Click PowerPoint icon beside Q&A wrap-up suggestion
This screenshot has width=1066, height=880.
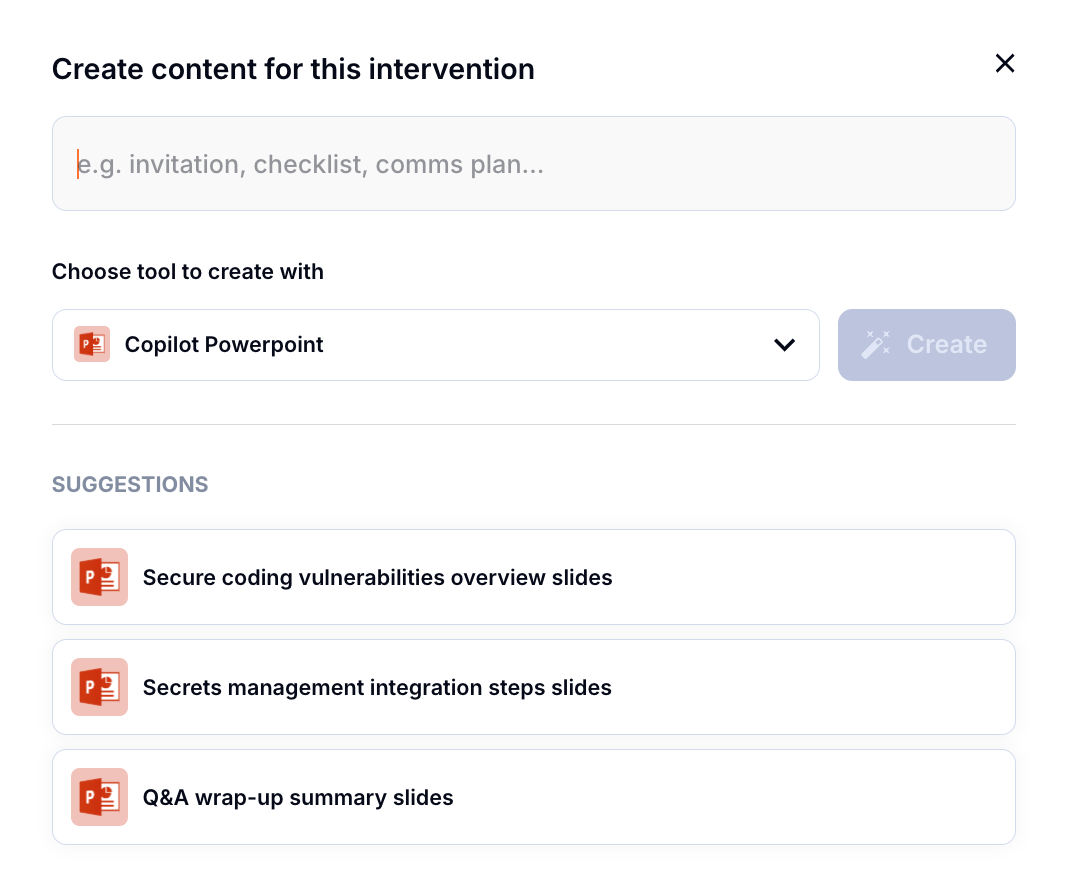click(x=99, y=797)
